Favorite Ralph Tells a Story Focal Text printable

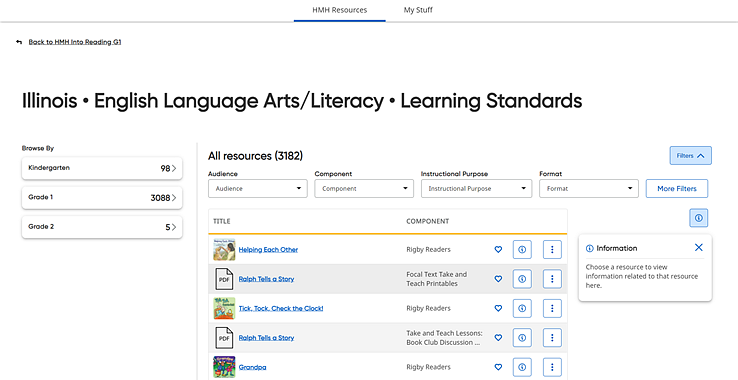(x=498, y=279)
